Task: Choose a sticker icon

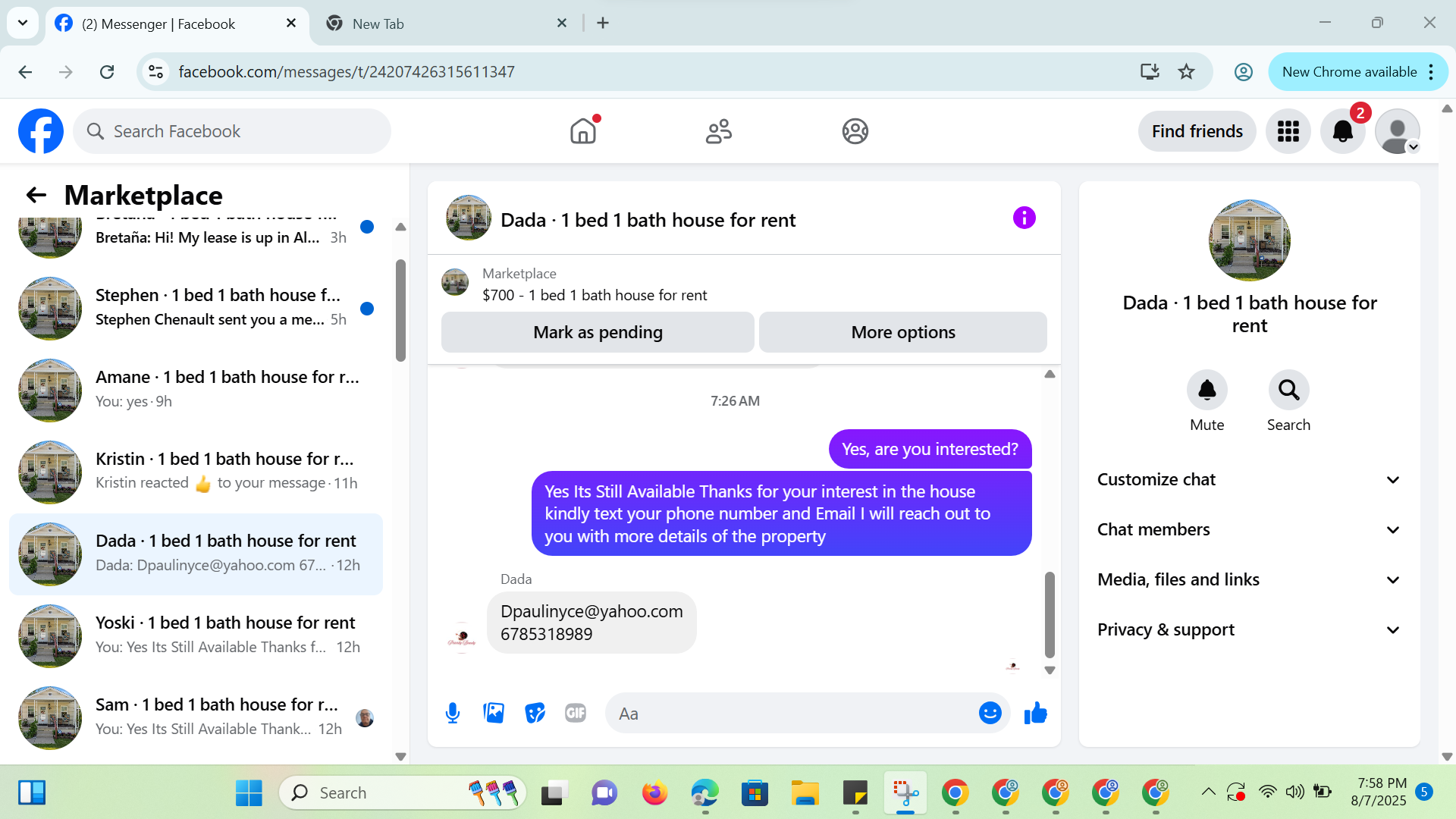Action: (x=535, y=714)
